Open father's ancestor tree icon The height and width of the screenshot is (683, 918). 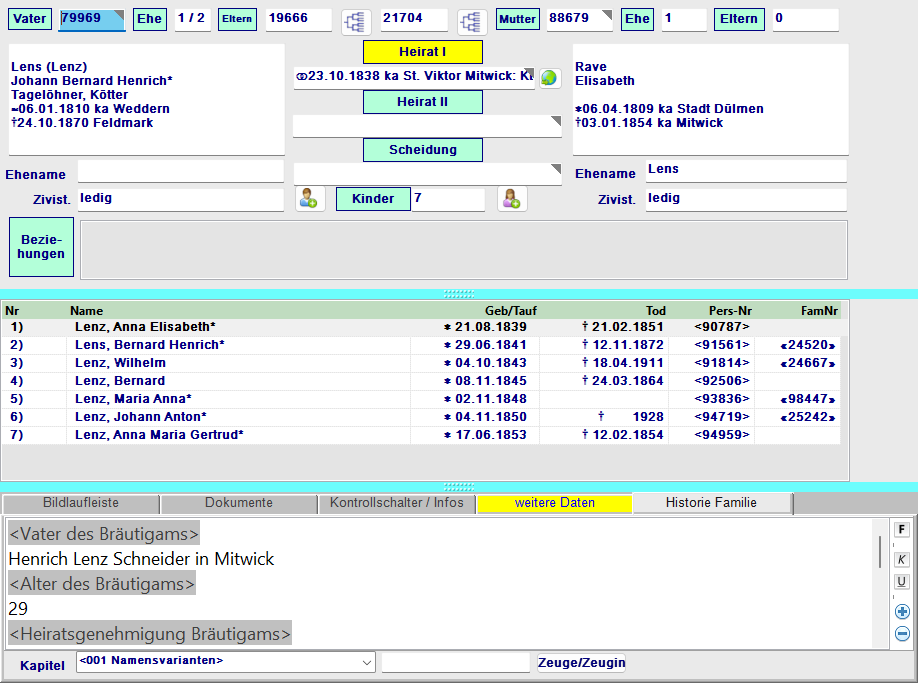click(x=356, y=21)
